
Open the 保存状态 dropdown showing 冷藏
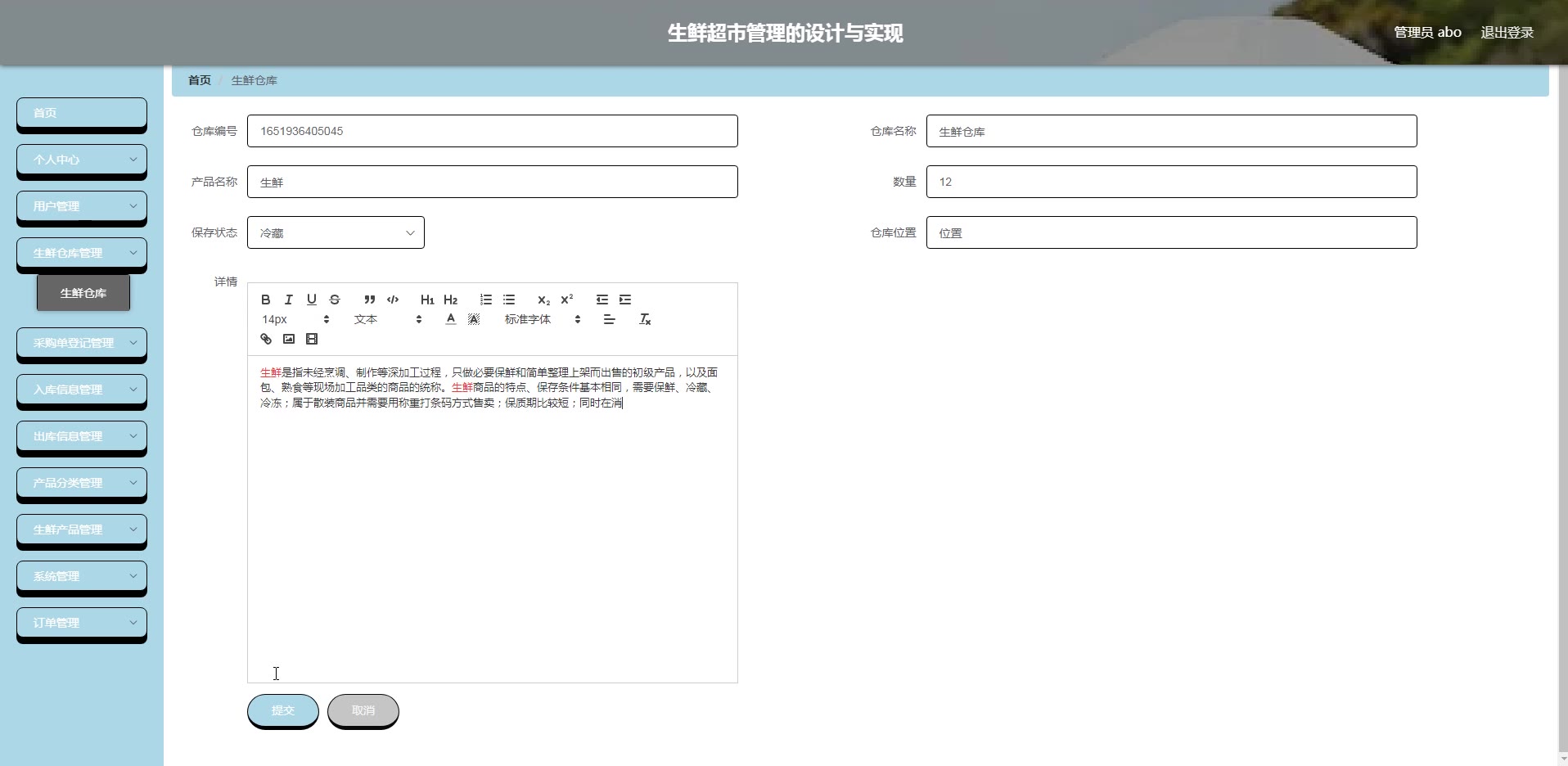coord(336,232)
